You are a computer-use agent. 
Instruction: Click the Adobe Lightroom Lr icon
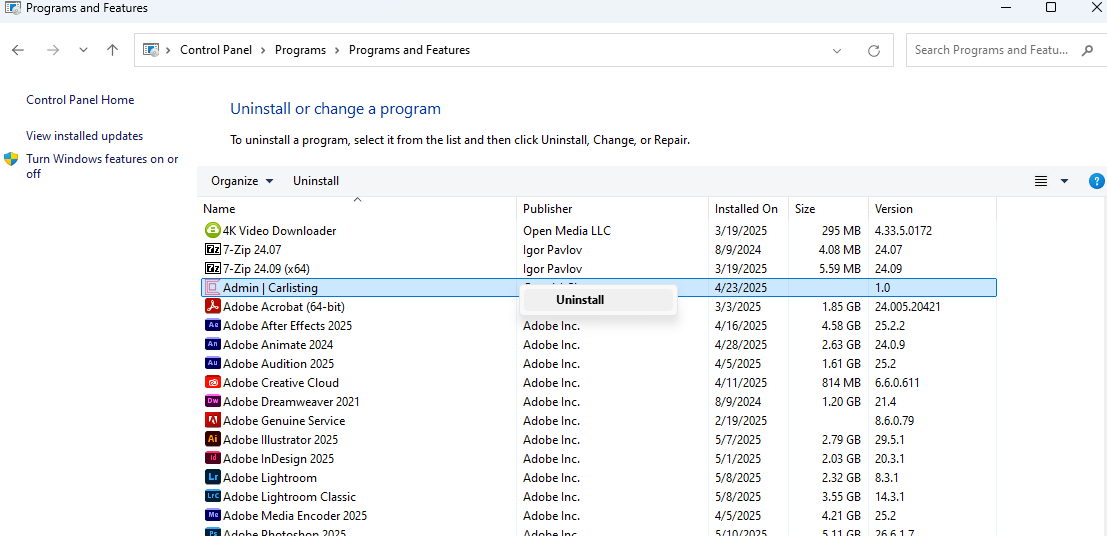[x=212, y=477]
